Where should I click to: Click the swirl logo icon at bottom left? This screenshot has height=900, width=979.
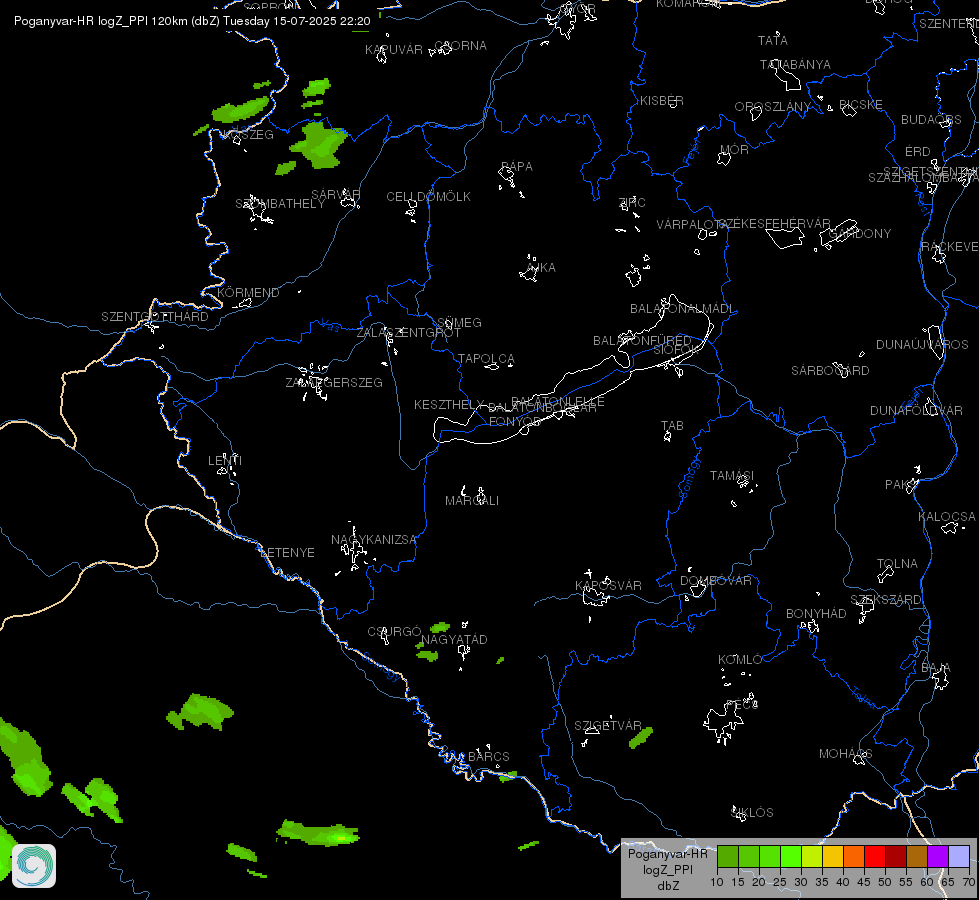(34, 866)
